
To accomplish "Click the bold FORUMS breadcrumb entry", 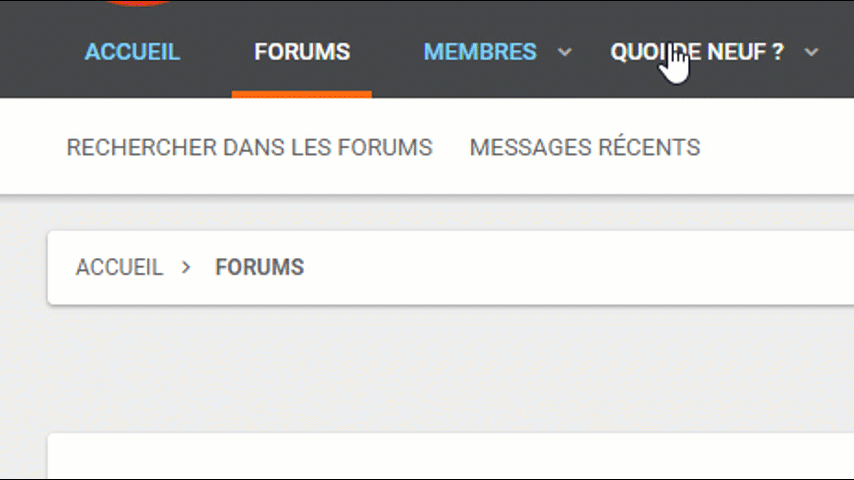I will click(x=260, y=268).
